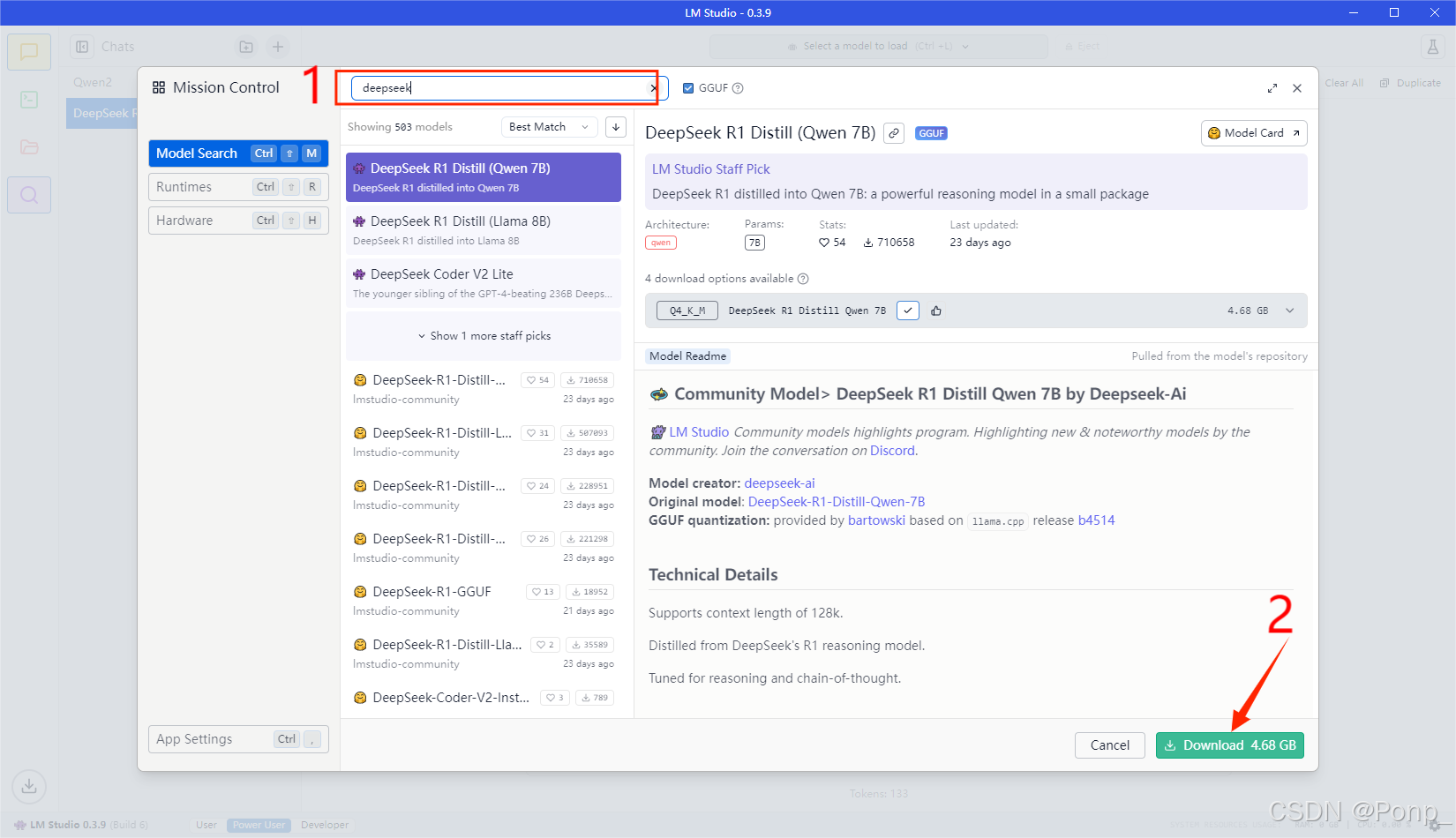Open the My Models folder sidebar icon
Image resolution: width=1456 pixels, height=838 pixels.
point(29,147)
